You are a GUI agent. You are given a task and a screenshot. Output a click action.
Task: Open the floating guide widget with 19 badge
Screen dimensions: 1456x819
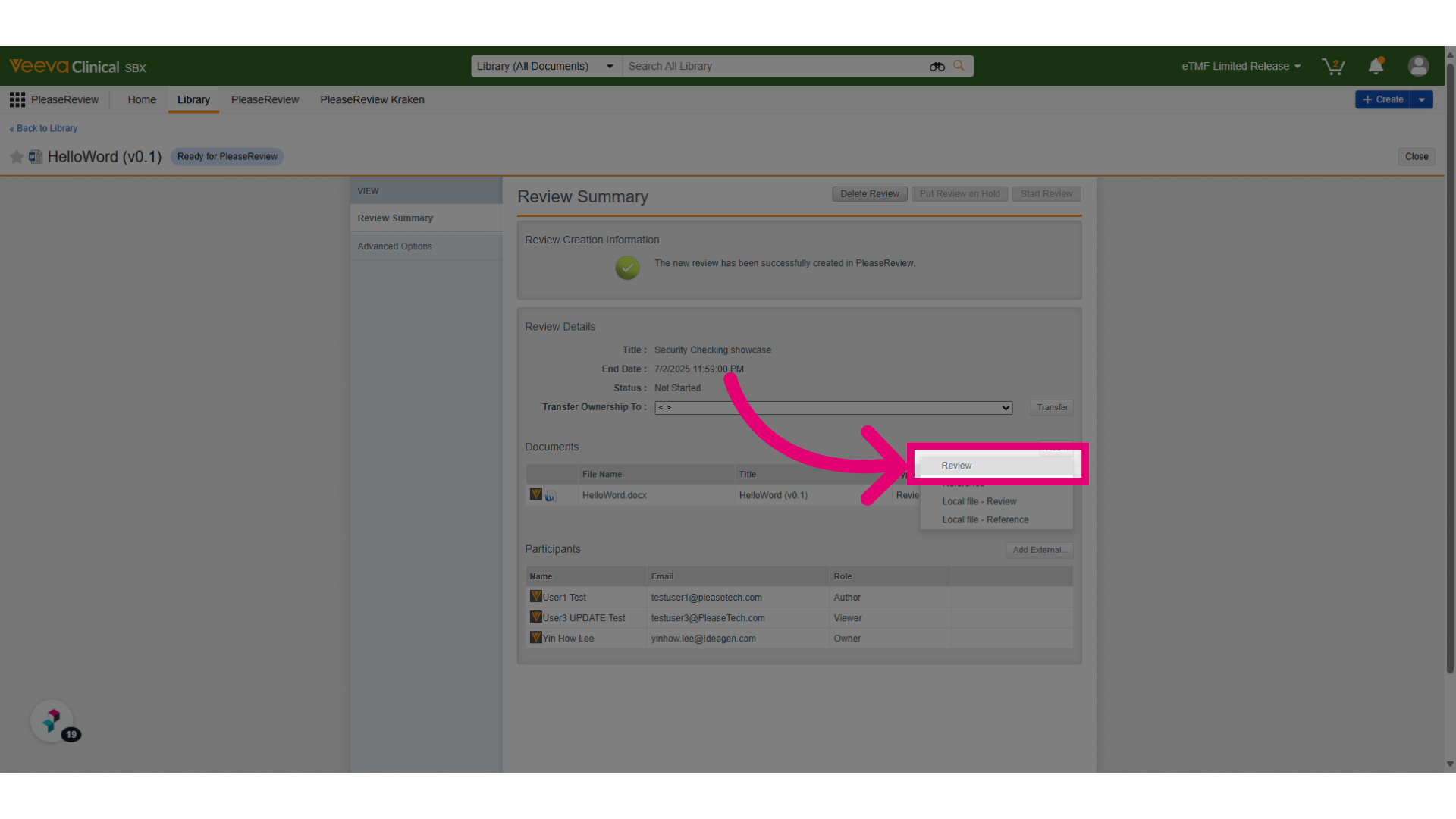52,721
